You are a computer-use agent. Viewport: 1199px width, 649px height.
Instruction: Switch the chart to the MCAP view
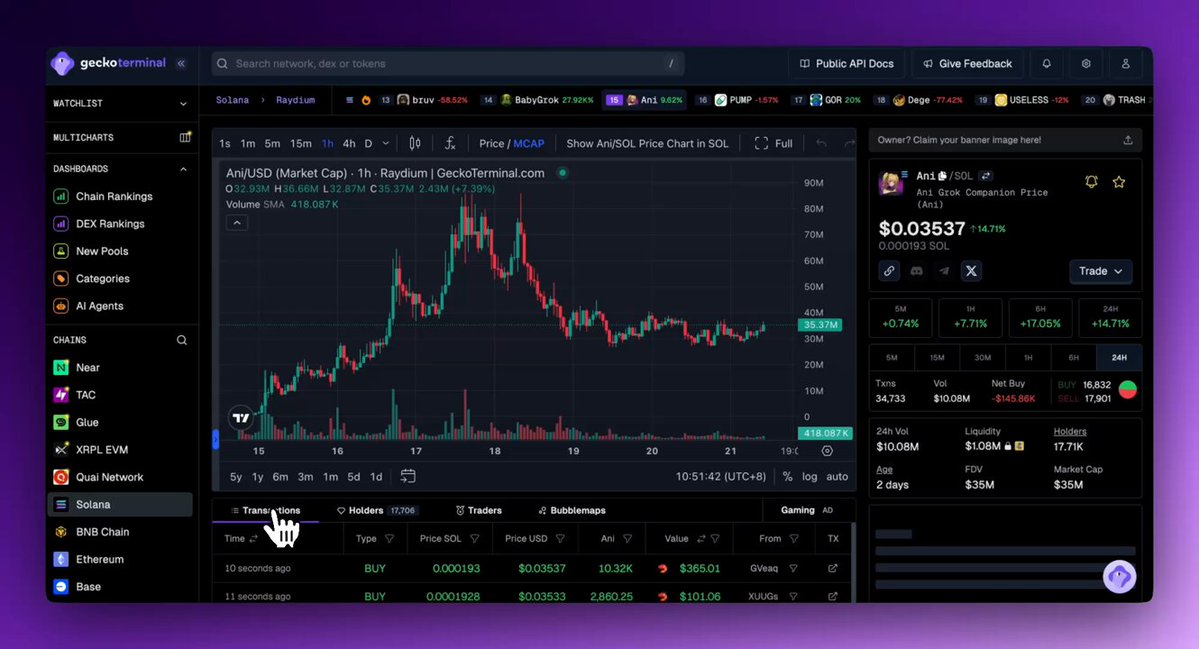coord(528,144)
